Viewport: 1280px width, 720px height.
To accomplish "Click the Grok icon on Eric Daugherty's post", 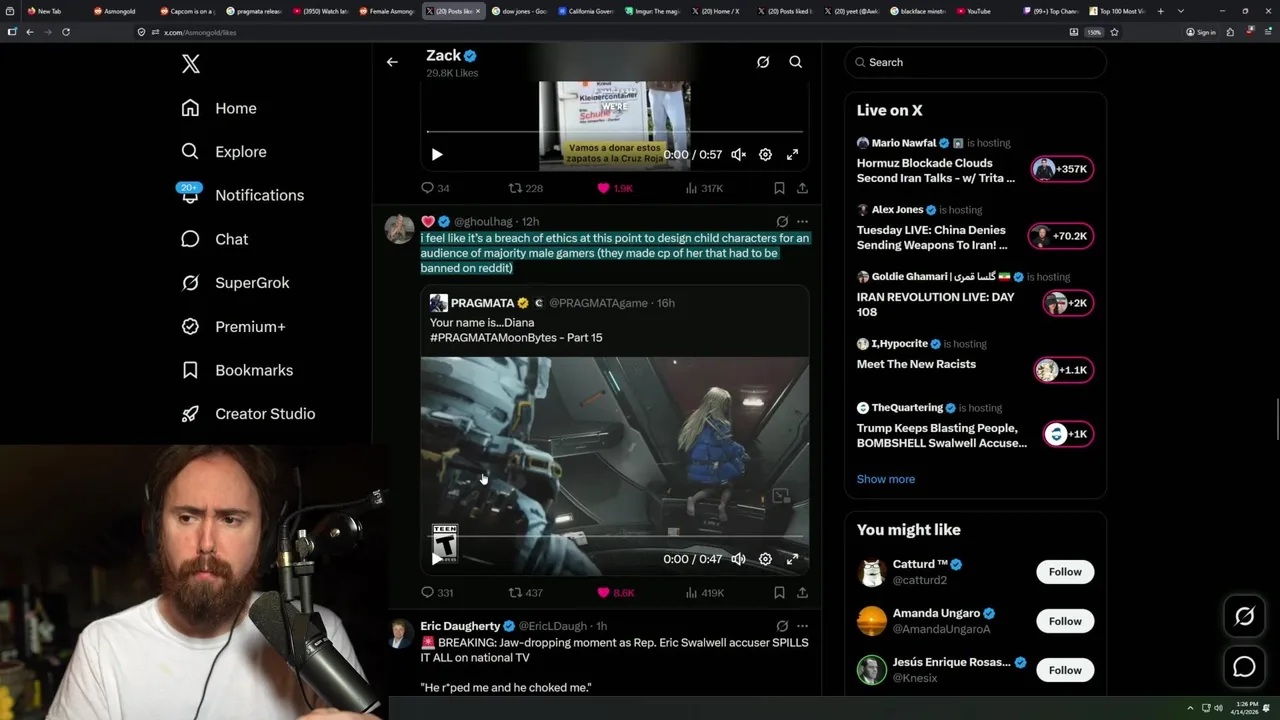I will click(782, 626).
